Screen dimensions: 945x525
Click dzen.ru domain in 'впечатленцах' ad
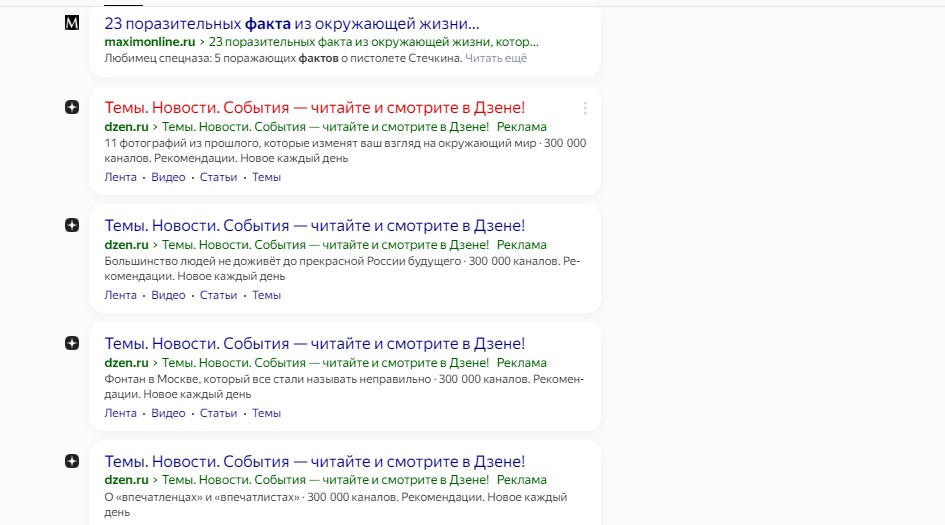[126, 480]
